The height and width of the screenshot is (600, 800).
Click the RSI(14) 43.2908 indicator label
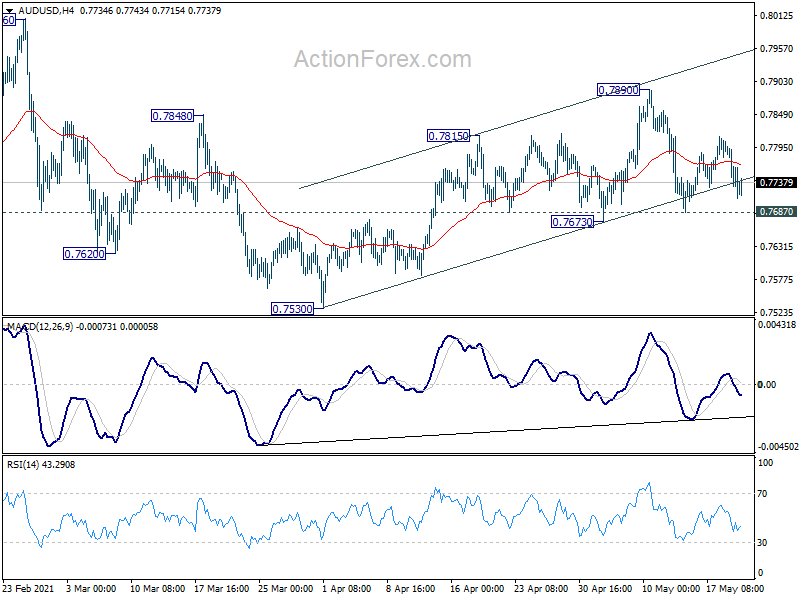(x=41, y=465)
